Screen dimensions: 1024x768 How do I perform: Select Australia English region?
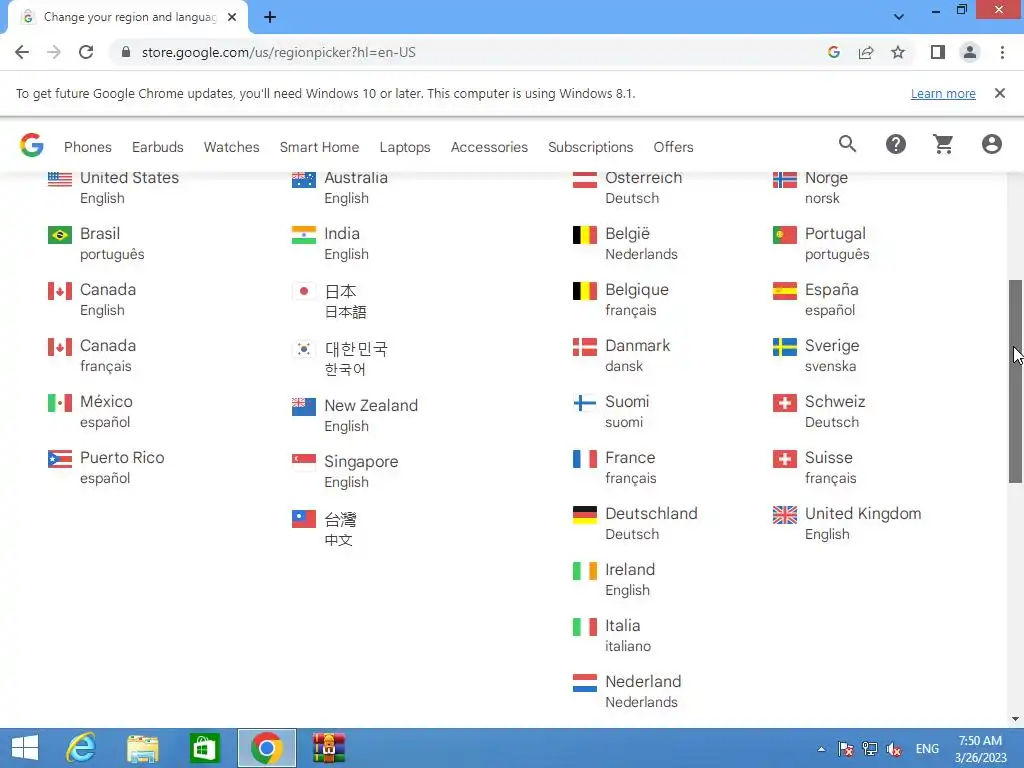click(x=340, y=187)
